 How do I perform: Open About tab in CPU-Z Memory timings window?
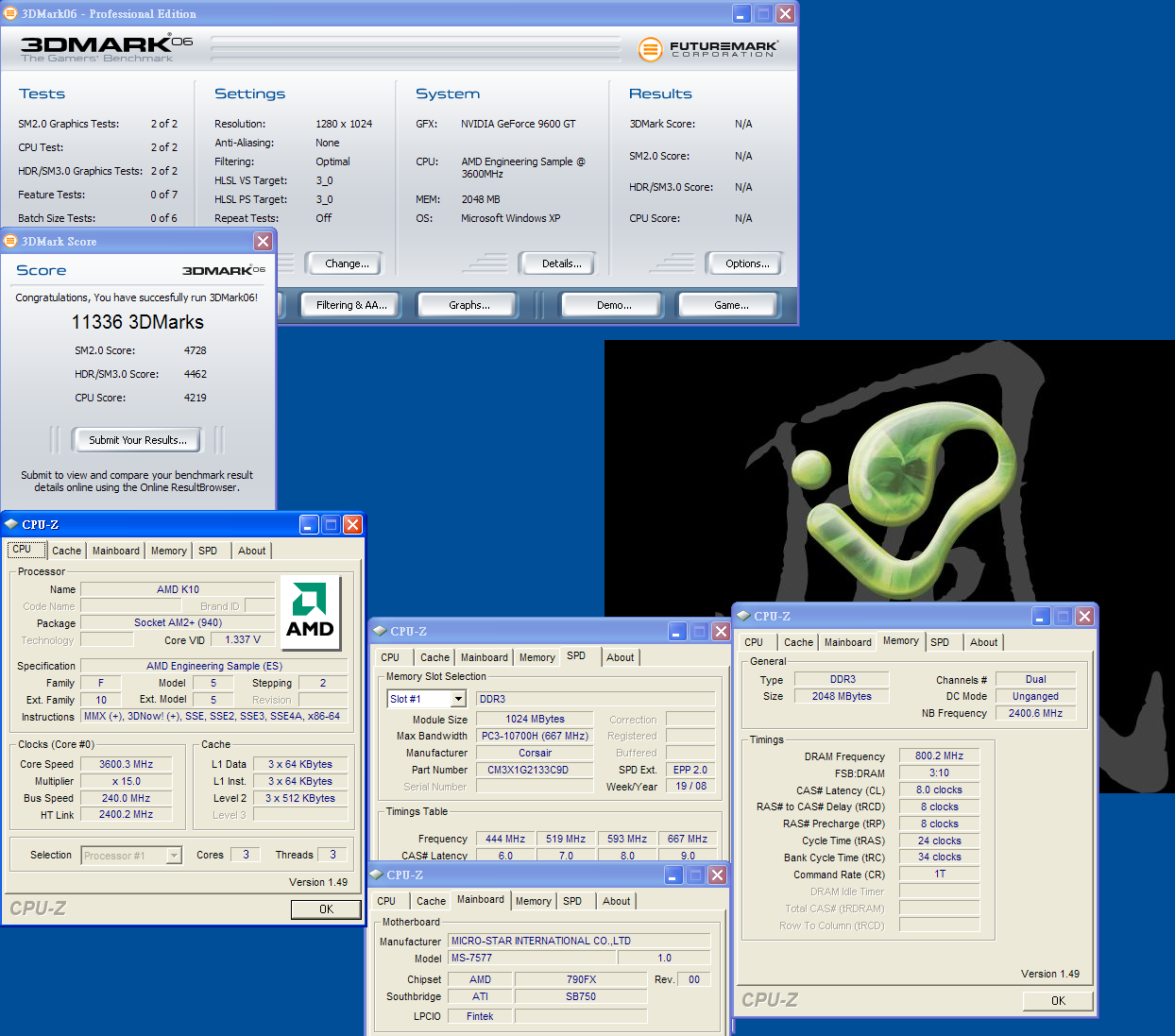pyautogui.click(x=983, y=642)
